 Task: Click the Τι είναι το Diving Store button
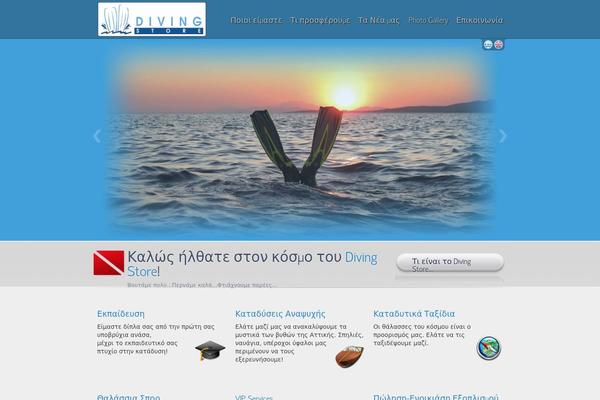click(450, 263)
